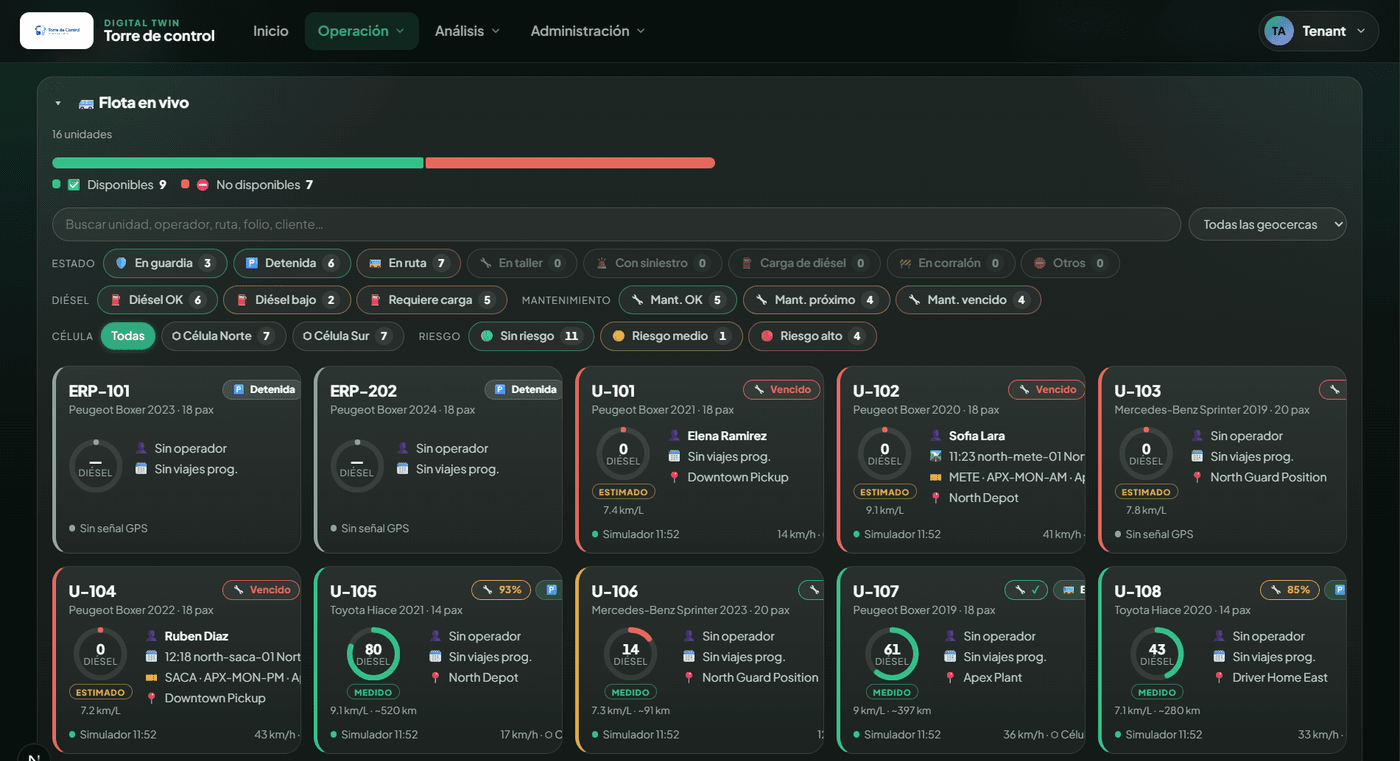The height and width of the screenshot is (761, 1400).
Task: Click the Torre de Control logo
Action: pos(57,31)
